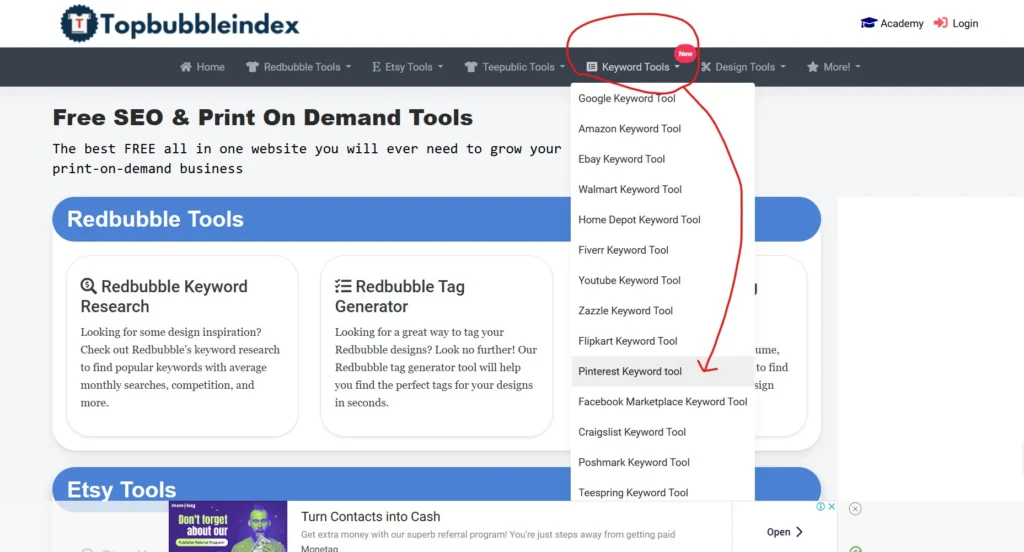This screenshot has height=552, width=1024.
Task: Click the Keyword Tools list icon
Action: [592, 67]
